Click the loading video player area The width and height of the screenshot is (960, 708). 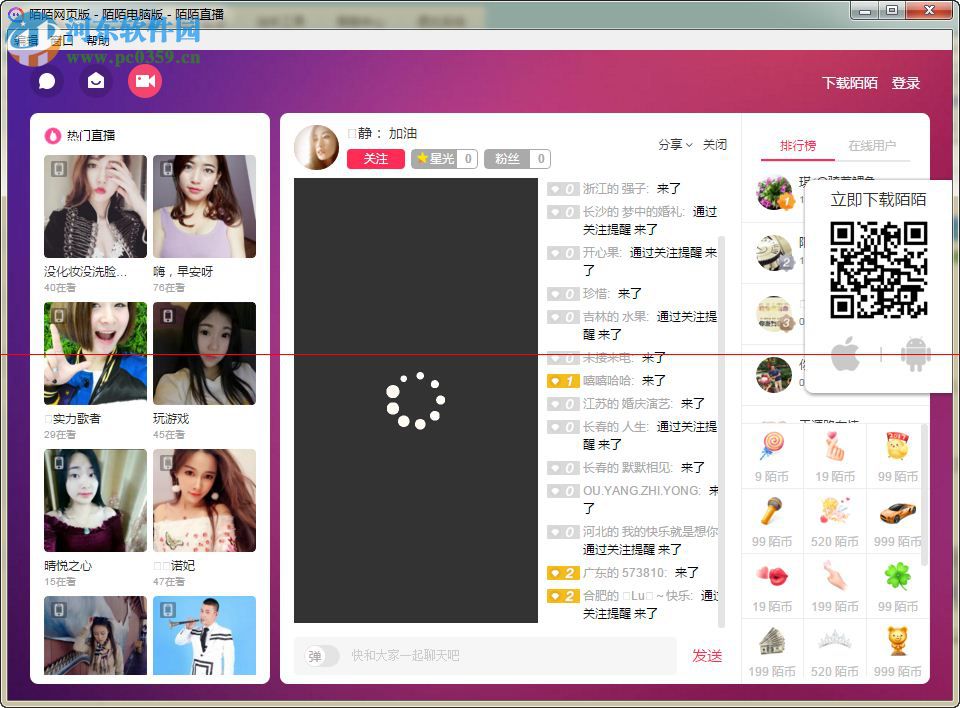(x=416, y=400)
